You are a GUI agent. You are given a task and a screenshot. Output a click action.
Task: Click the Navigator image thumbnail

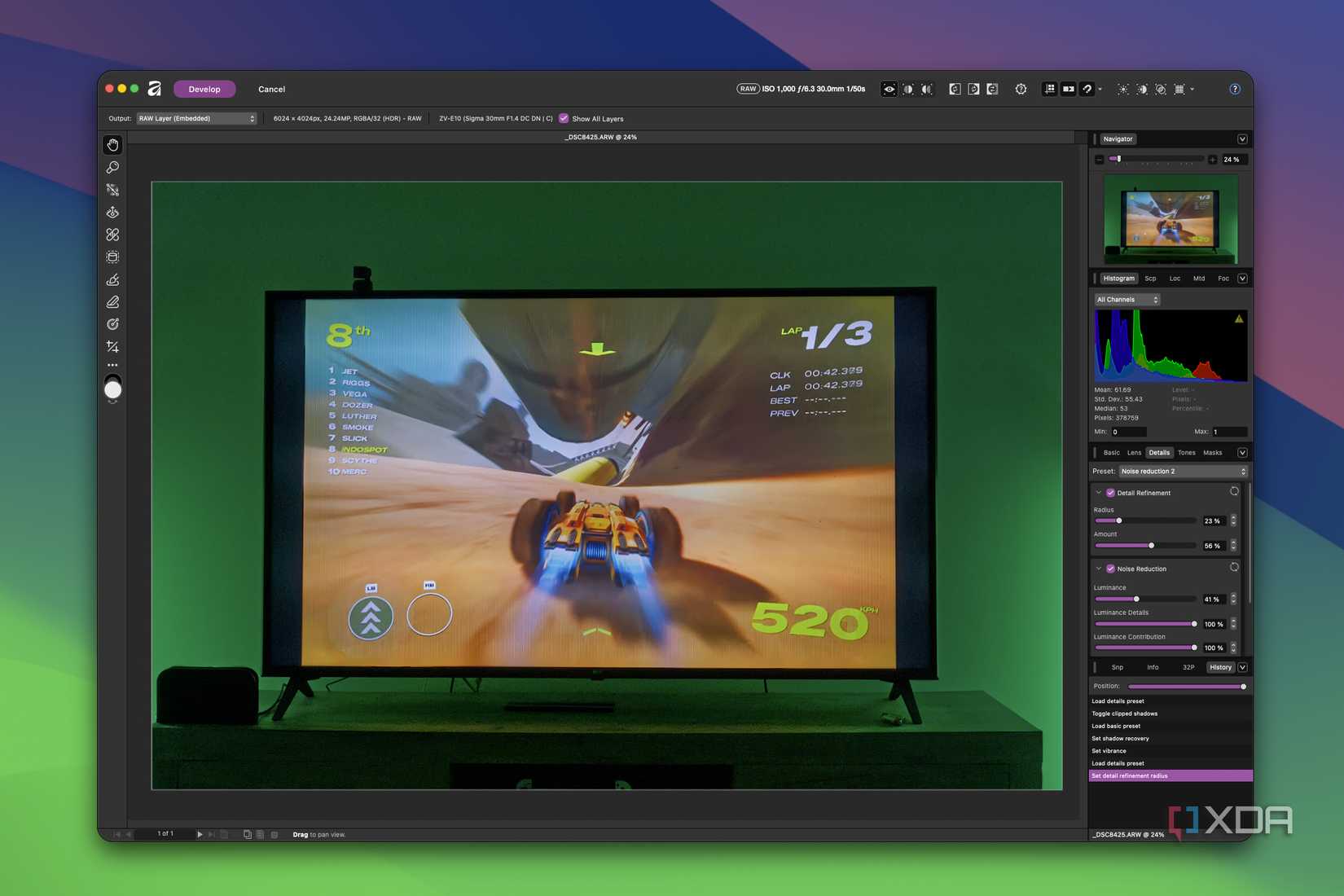pyautogui.click(x=1171, y=218)
